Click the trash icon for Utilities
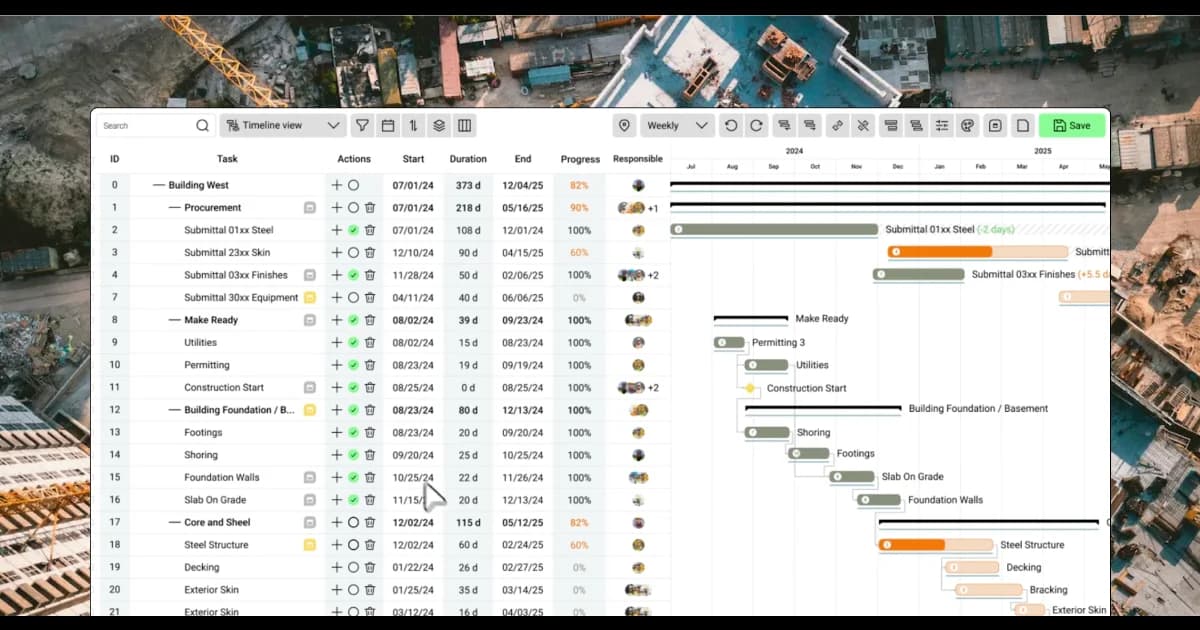The image size is (1200, 630). 370,343
